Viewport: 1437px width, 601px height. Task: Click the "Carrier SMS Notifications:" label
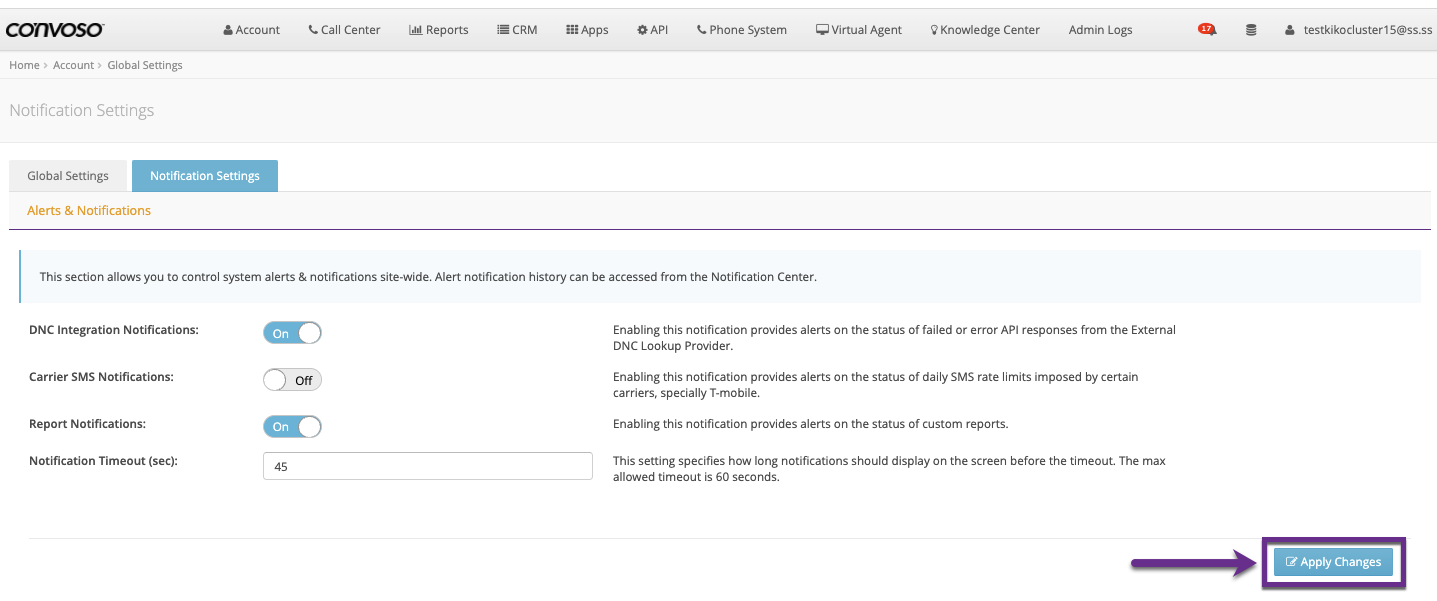tap(101, 376)
